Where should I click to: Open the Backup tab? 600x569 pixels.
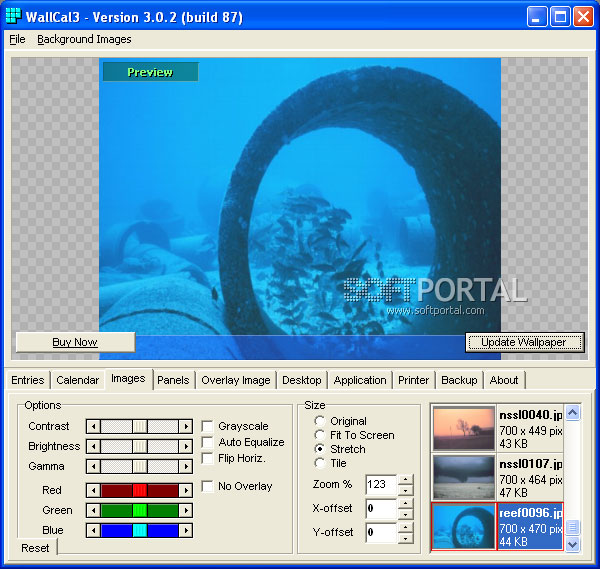(459, 380)
